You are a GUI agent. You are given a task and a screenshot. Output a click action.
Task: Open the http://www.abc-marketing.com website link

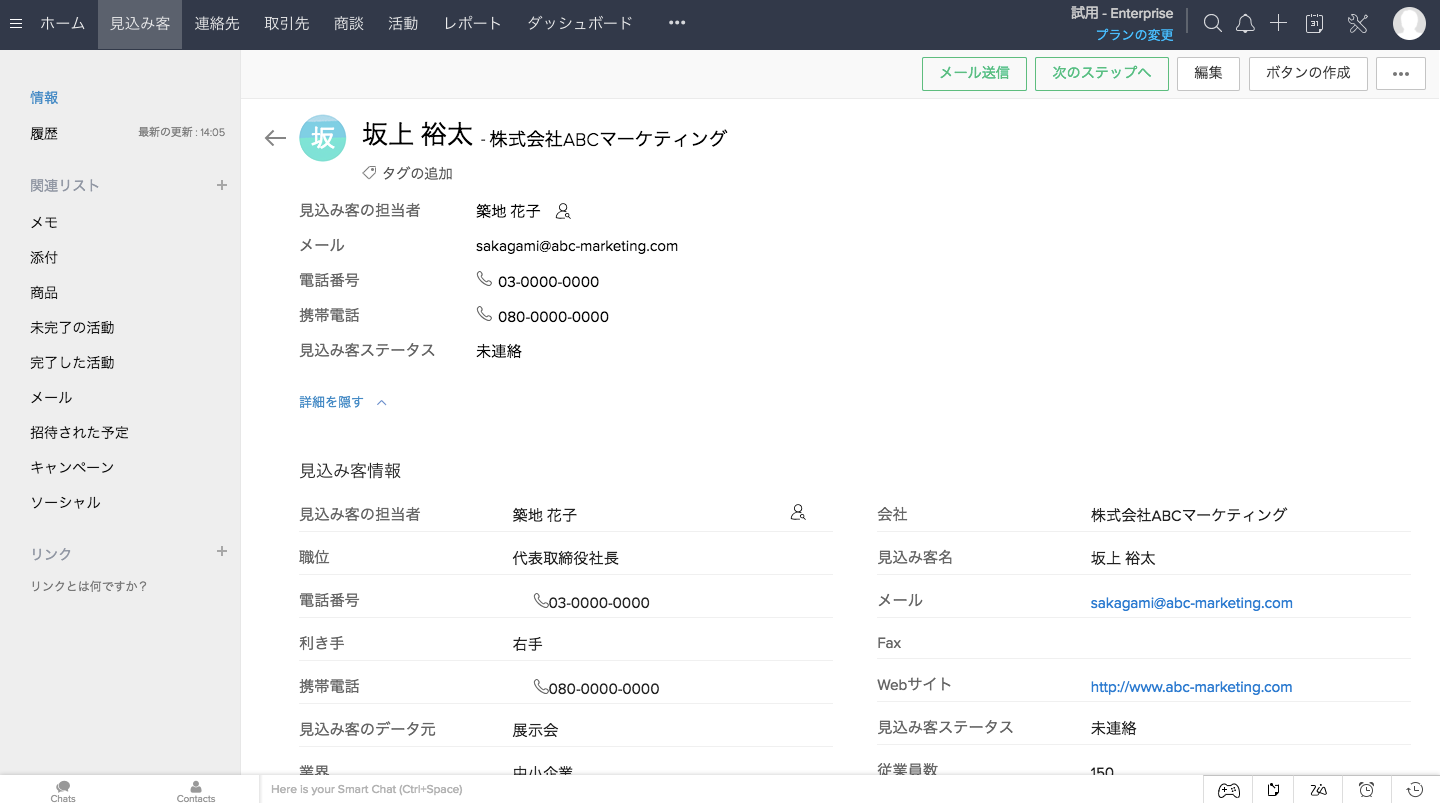coord(1191,687)
